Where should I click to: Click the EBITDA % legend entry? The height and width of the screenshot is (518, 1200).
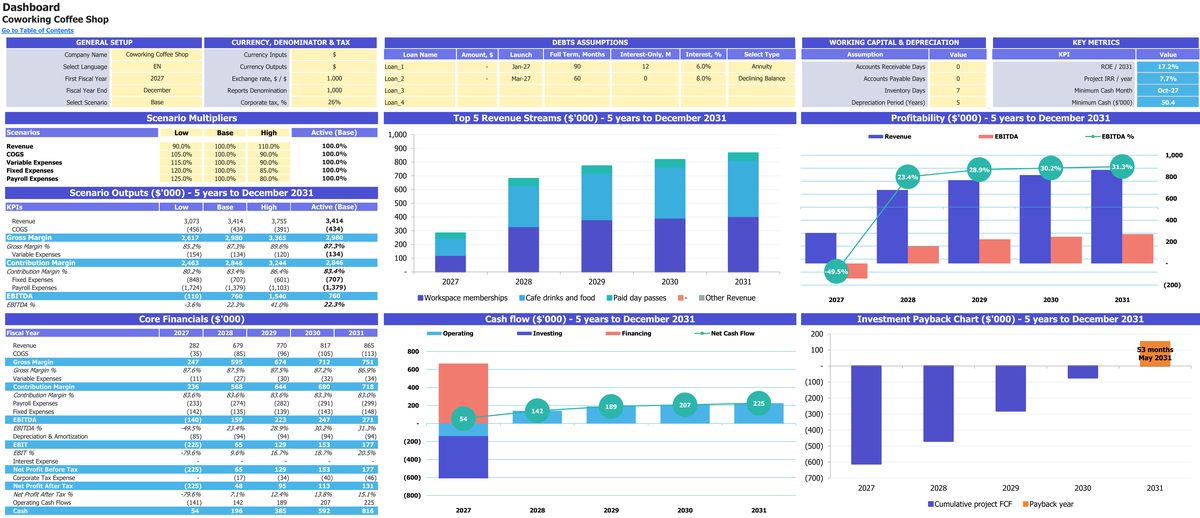pos(1108,135)
